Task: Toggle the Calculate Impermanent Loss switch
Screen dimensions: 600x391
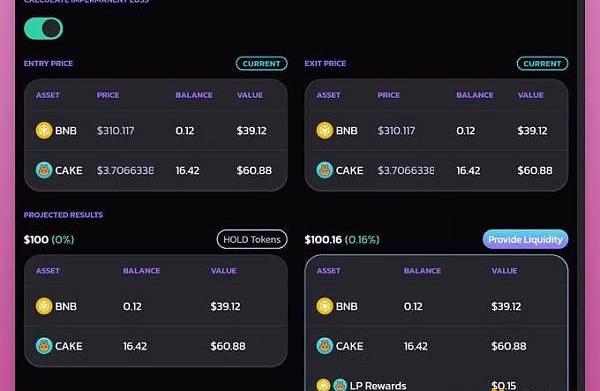Action: pyautogui.click(x=43, y=29)
